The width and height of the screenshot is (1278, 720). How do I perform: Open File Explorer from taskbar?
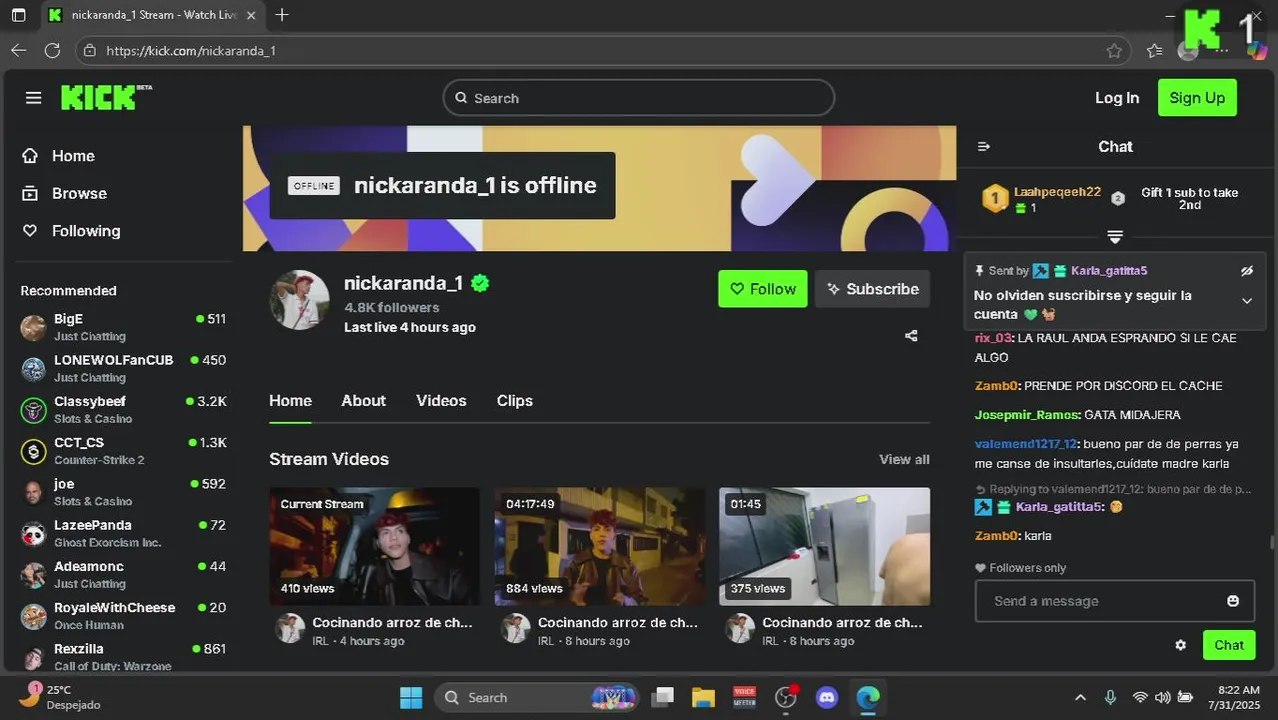pyautogui.click(x=703, y=697)
